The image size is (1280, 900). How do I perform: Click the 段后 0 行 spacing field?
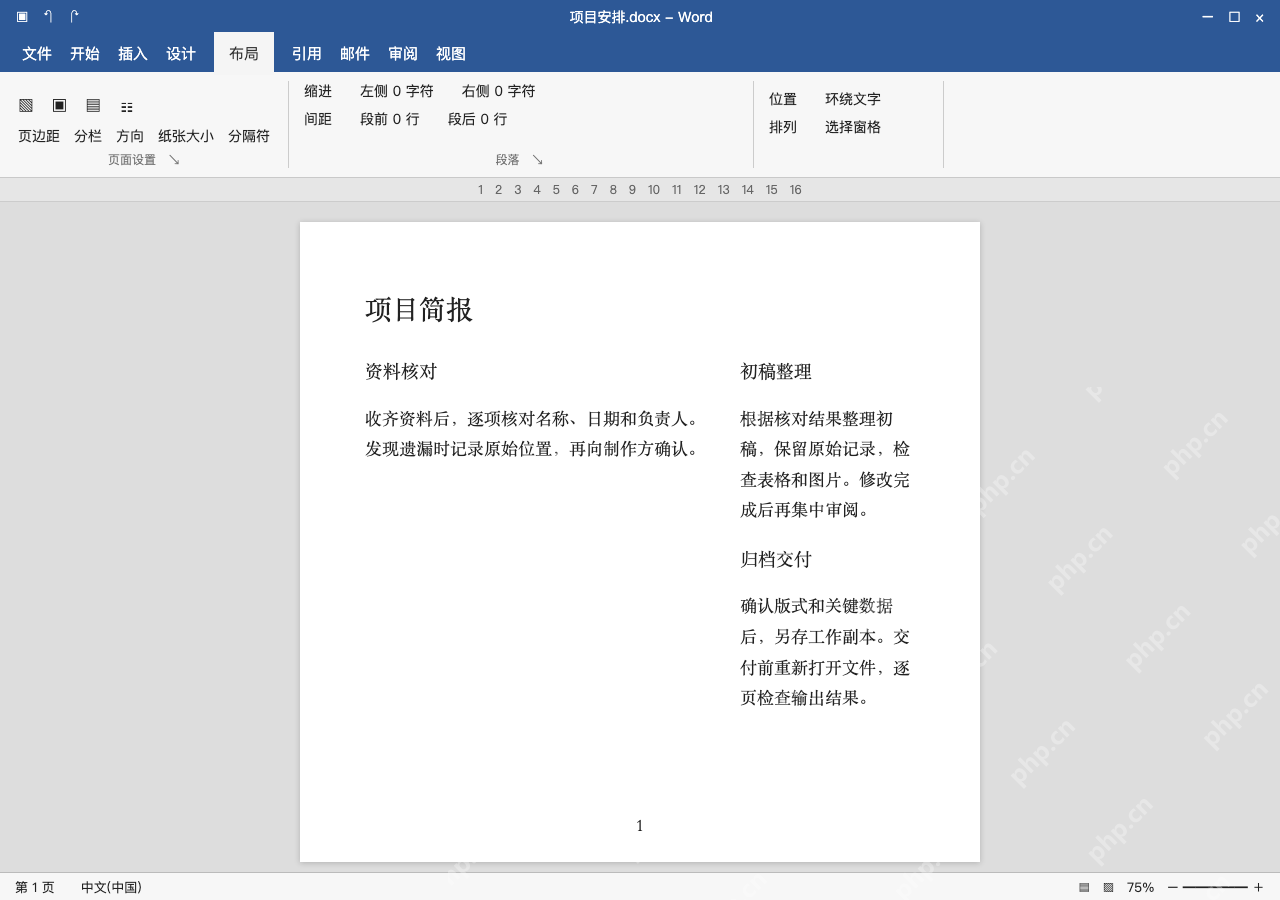[x=478, y=119]
